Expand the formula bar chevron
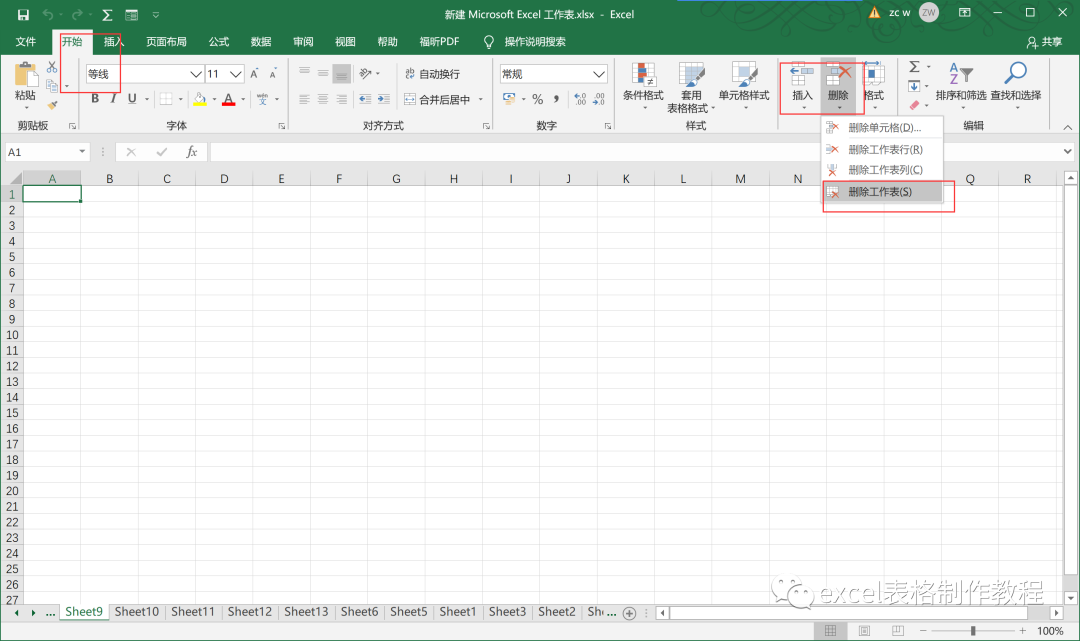 [x=1067, y=151]
